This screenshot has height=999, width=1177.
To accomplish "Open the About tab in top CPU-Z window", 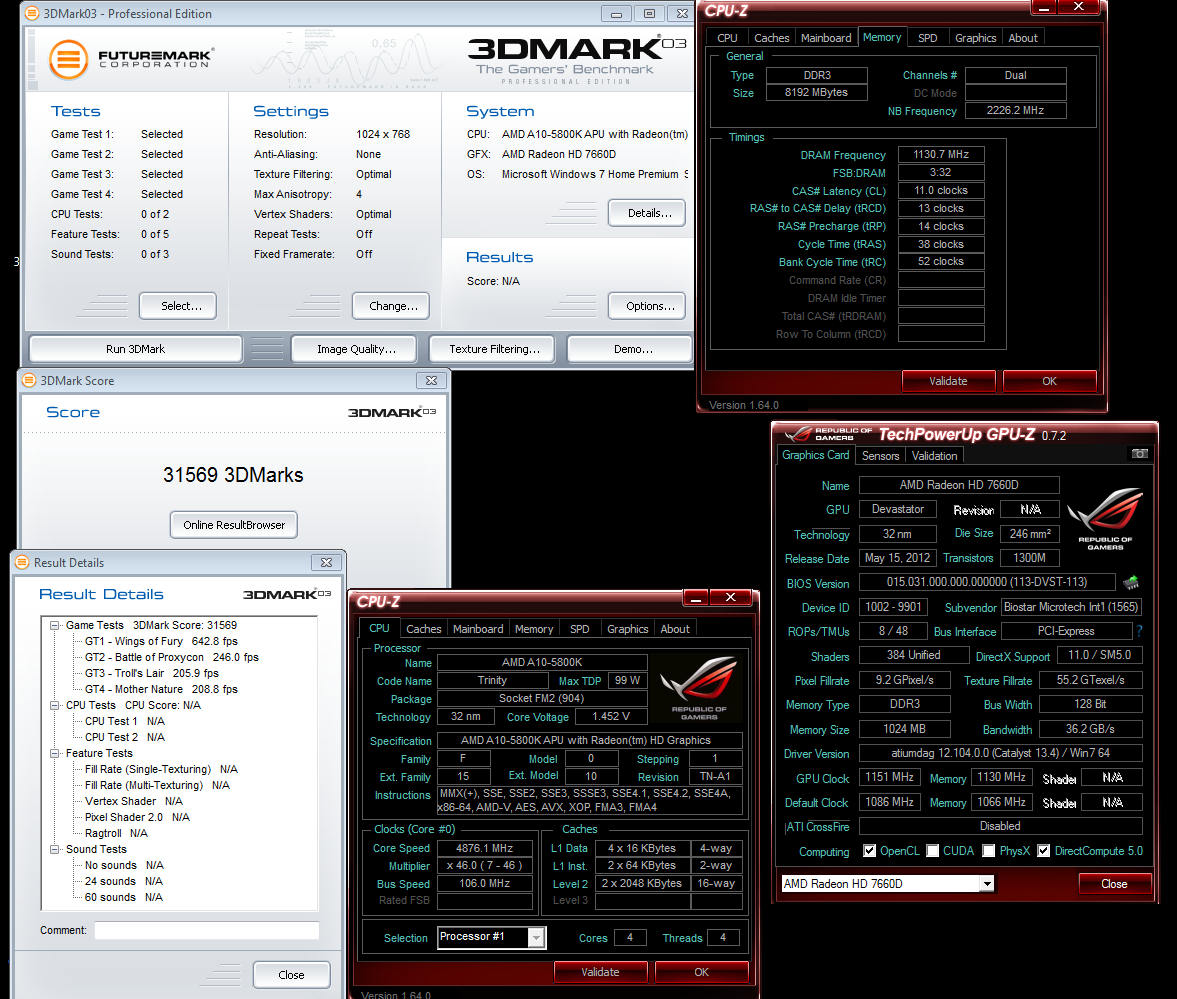I will tap(1023, 38).
